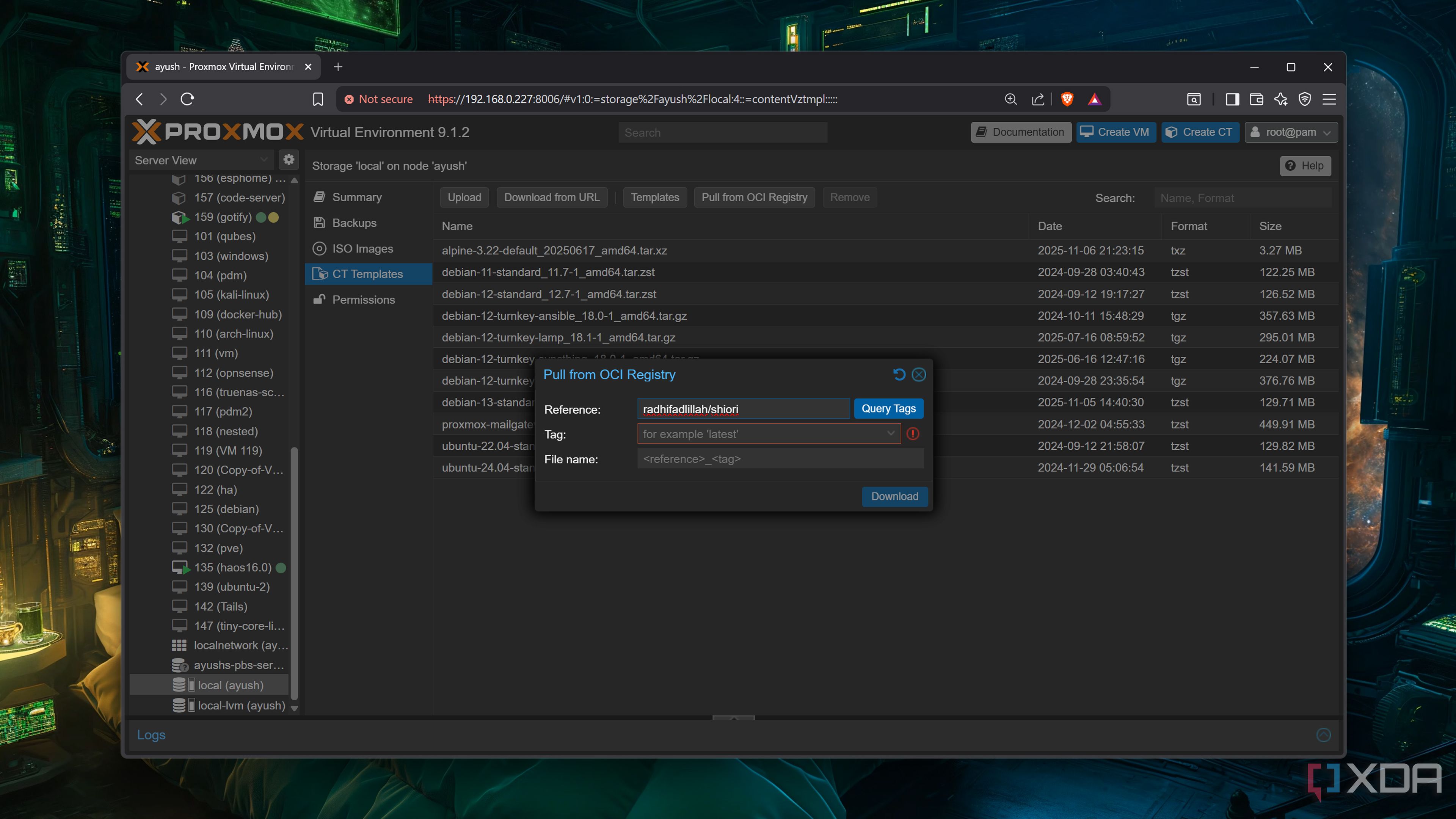Click the browser reload icon

[x=188, y=99]
